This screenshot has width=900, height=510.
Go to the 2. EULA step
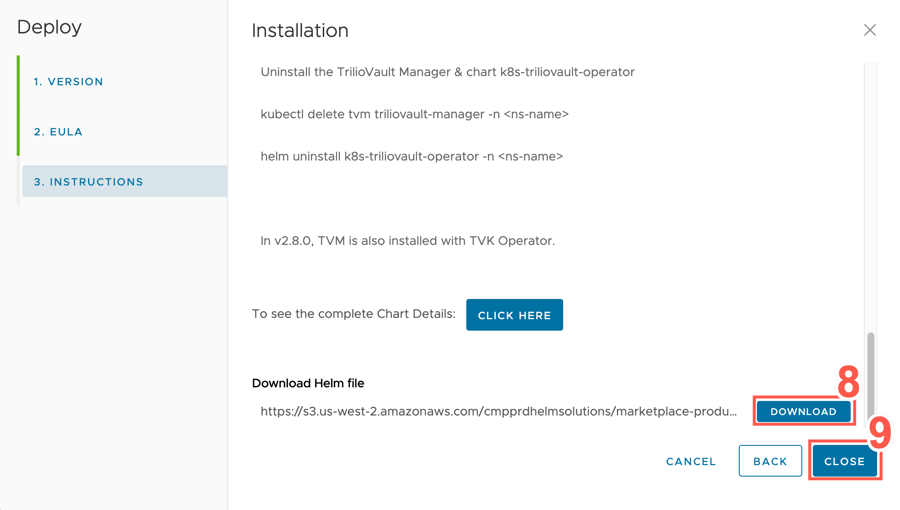pyautogui.click(x=58, y=132)
